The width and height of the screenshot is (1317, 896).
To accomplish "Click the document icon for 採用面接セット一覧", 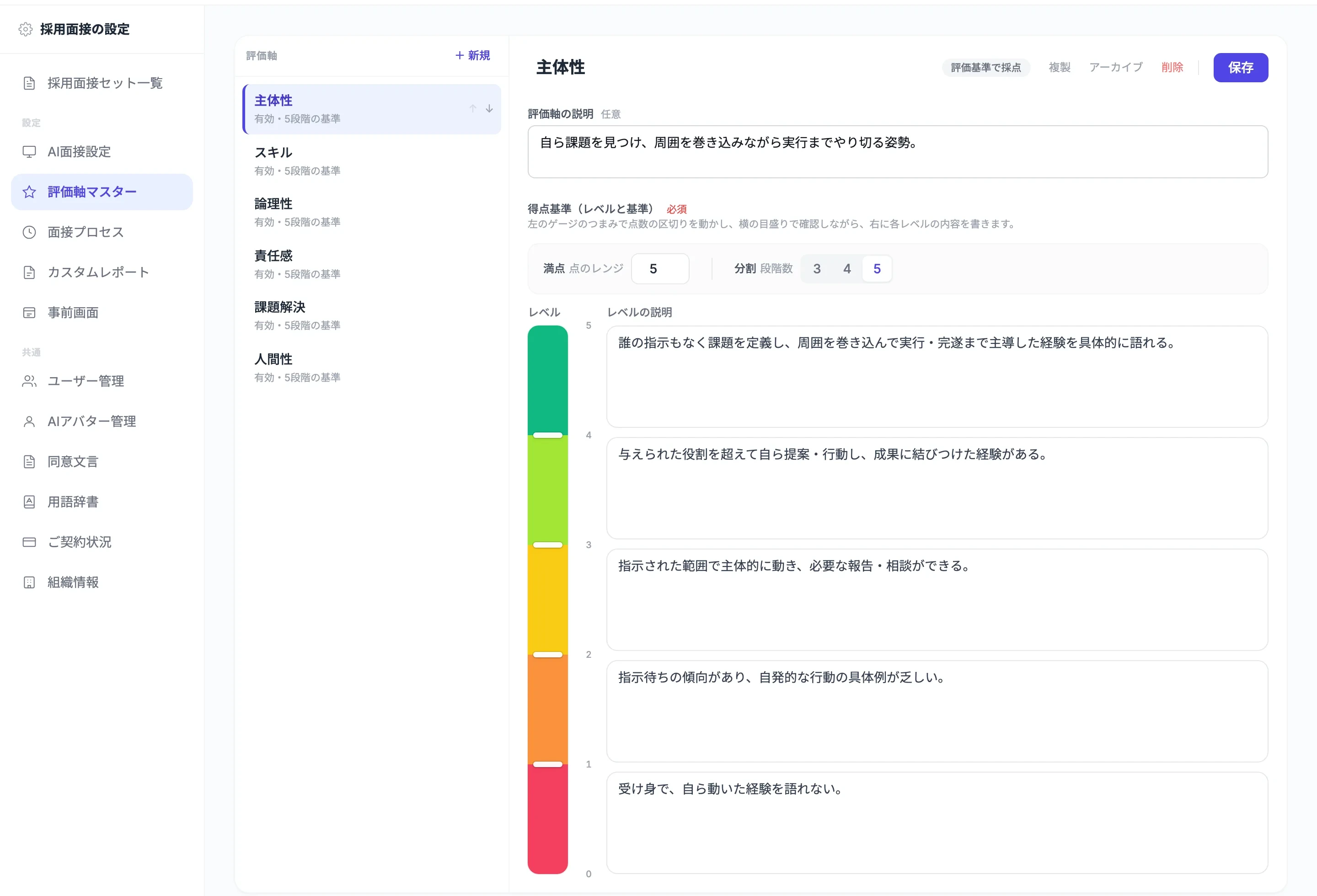I will [x=29, y=83].
